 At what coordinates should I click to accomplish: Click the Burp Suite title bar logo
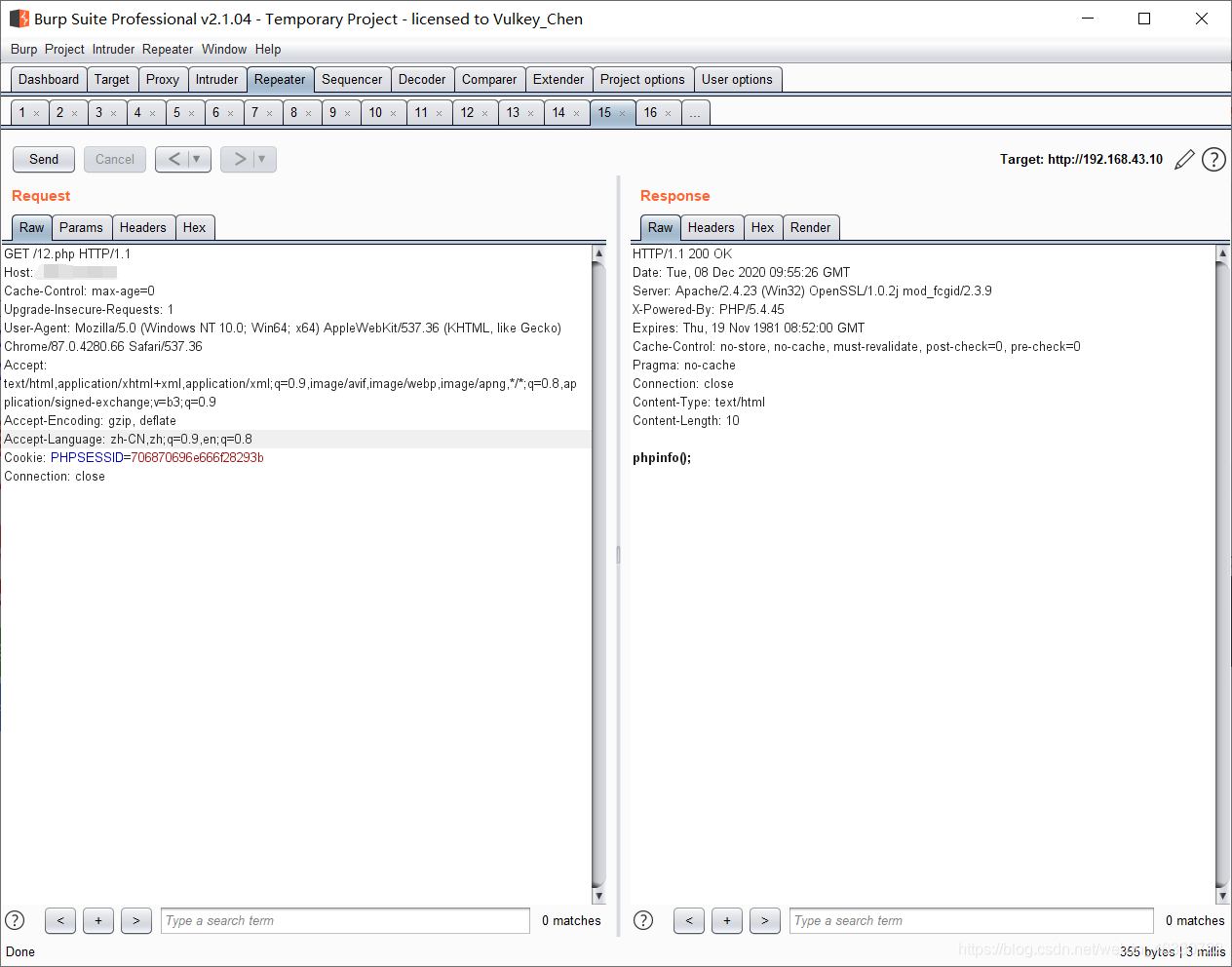click(19, 19)
